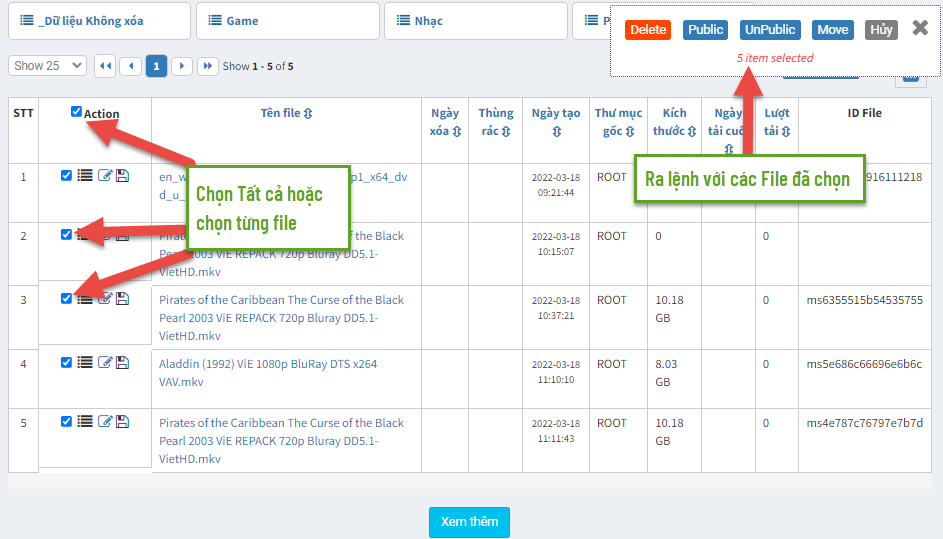This screenshot has width=943, height=539.
Task: Uncheck the checkbox for row 5
Action: click(67, 422)
